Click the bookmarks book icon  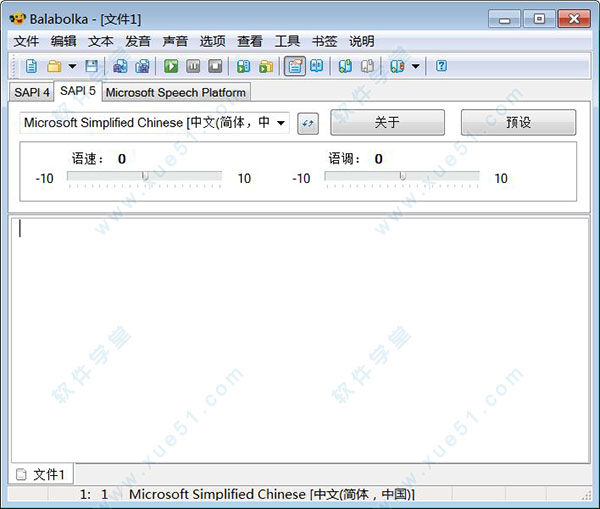click(397, 66)
